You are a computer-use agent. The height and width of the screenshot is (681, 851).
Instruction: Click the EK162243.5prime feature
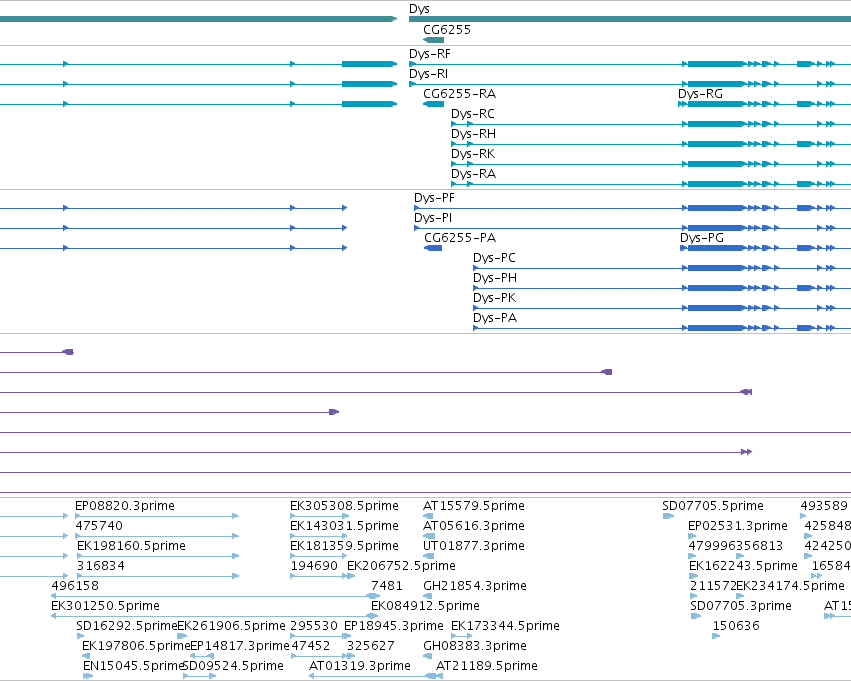click(x=743, y=567)
